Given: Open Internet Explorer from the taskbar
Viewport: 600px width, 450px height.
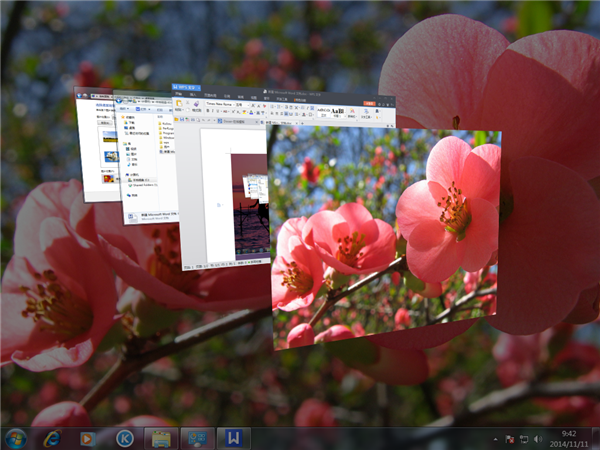Looking at the screenshot, I should click(x=53, y=438).
